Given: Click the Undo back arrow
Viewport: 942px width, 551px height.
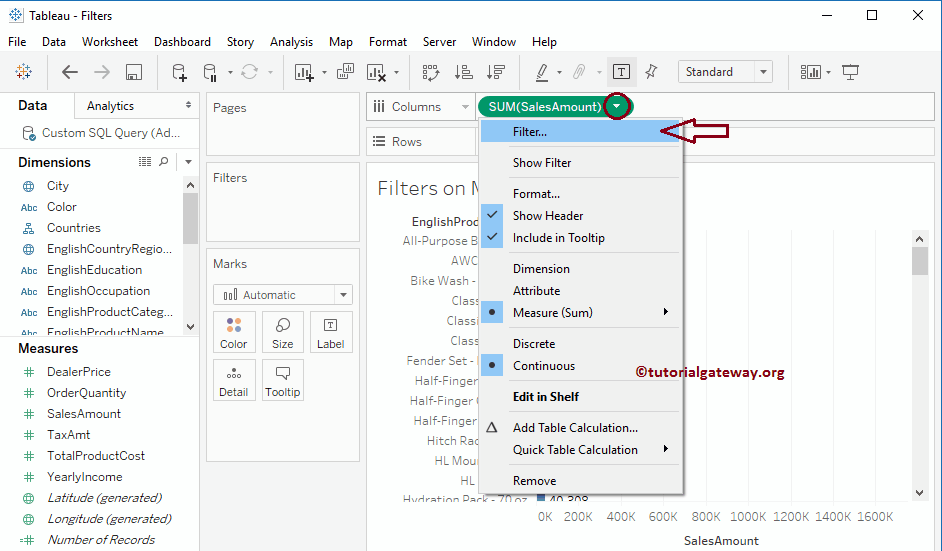Looking at the screenshot, I should coord(70,72).
